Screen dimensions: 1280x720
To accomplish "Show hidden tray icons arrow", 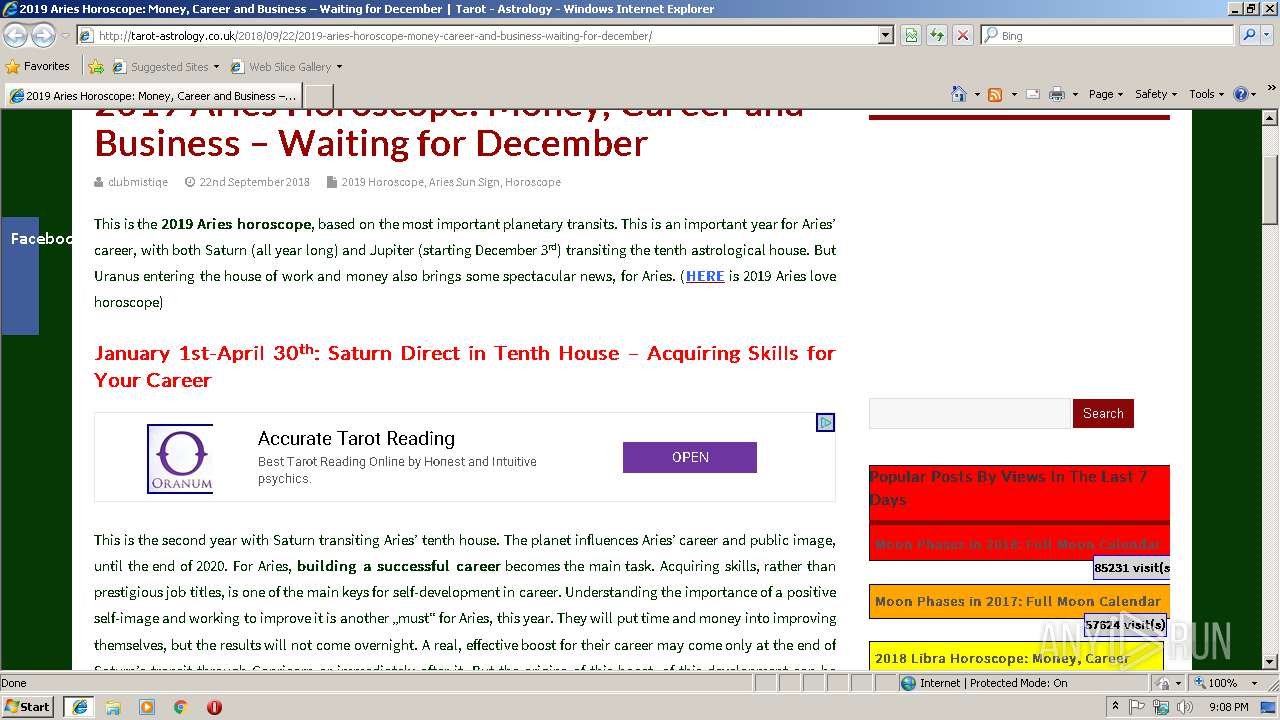I will click(x=1116, y=706).
